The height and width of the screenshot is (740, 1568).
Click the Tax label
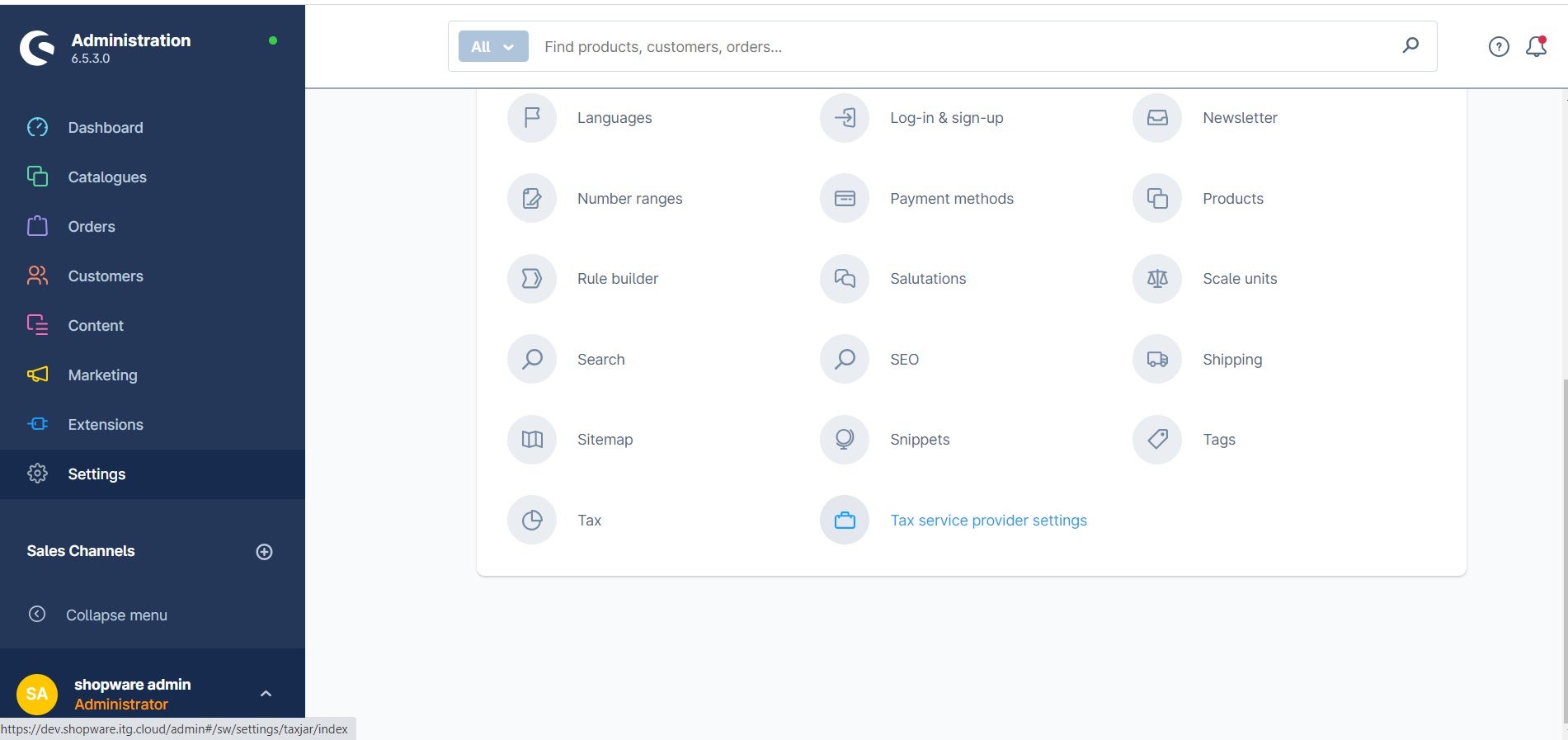click(x=589, y=521)
